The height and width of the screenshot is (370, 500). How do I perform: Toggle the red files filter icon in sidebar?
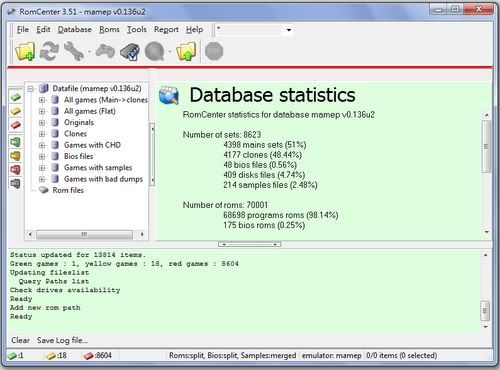tap(15, 170)
